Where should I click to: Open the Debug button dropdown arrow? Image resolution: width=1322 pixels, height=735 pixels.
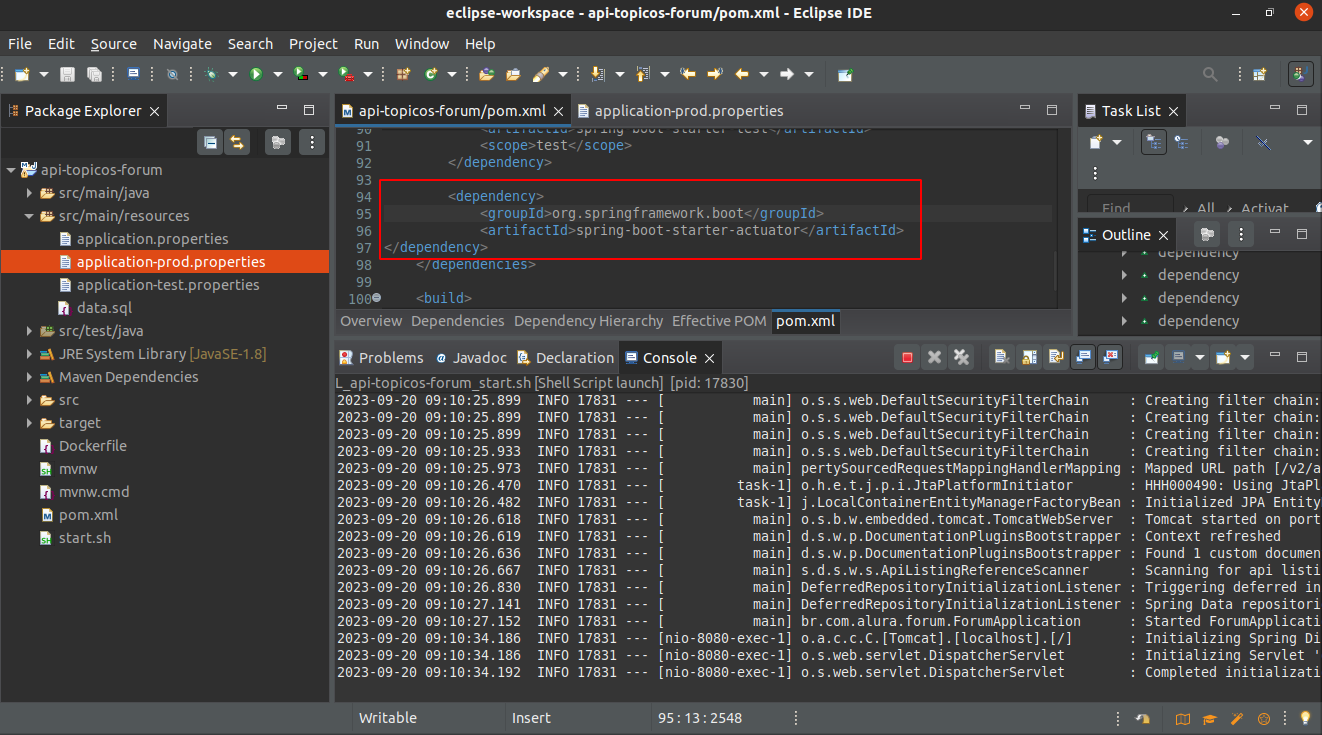tap(232, 74)
